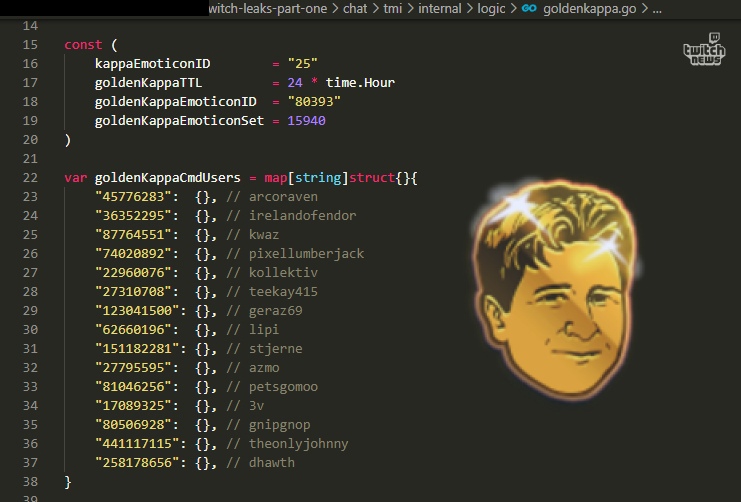
Task: Click the 'gnipgnop' comment
Action: coord(280,425)
